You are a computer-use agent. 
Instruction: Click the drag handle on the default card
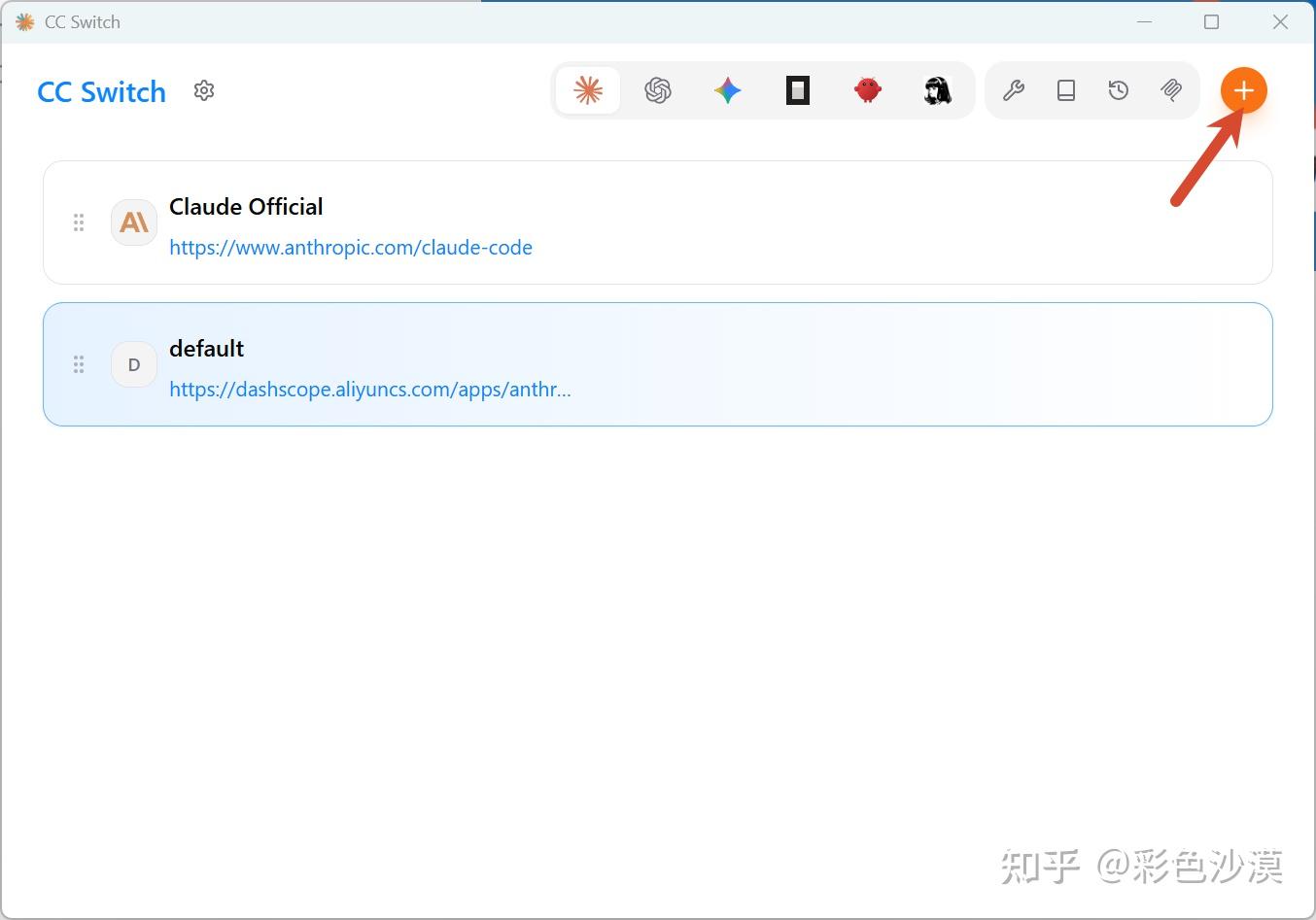coord(79,364)
